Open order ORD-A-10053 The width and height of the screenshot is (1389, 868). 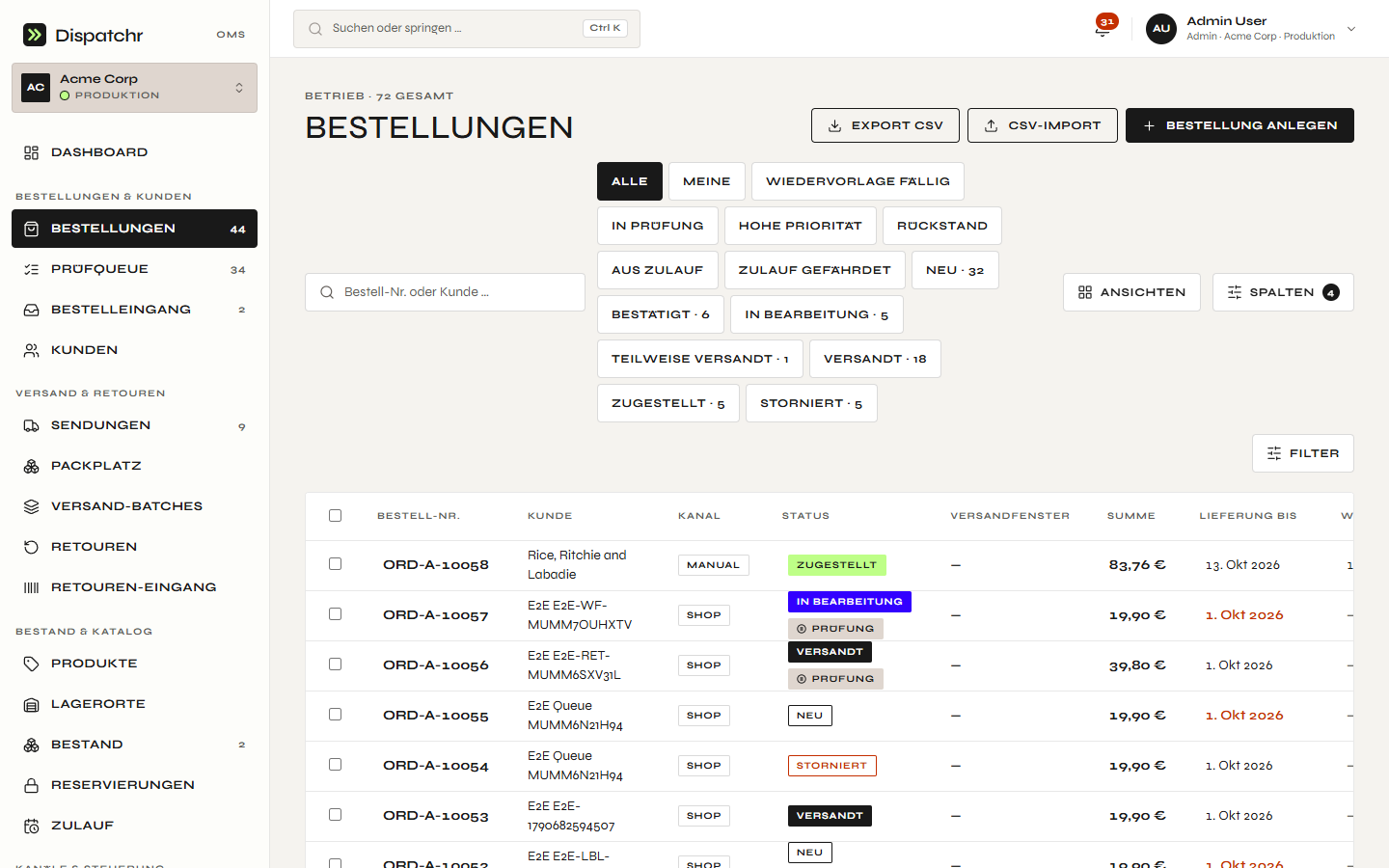point(436,816)
